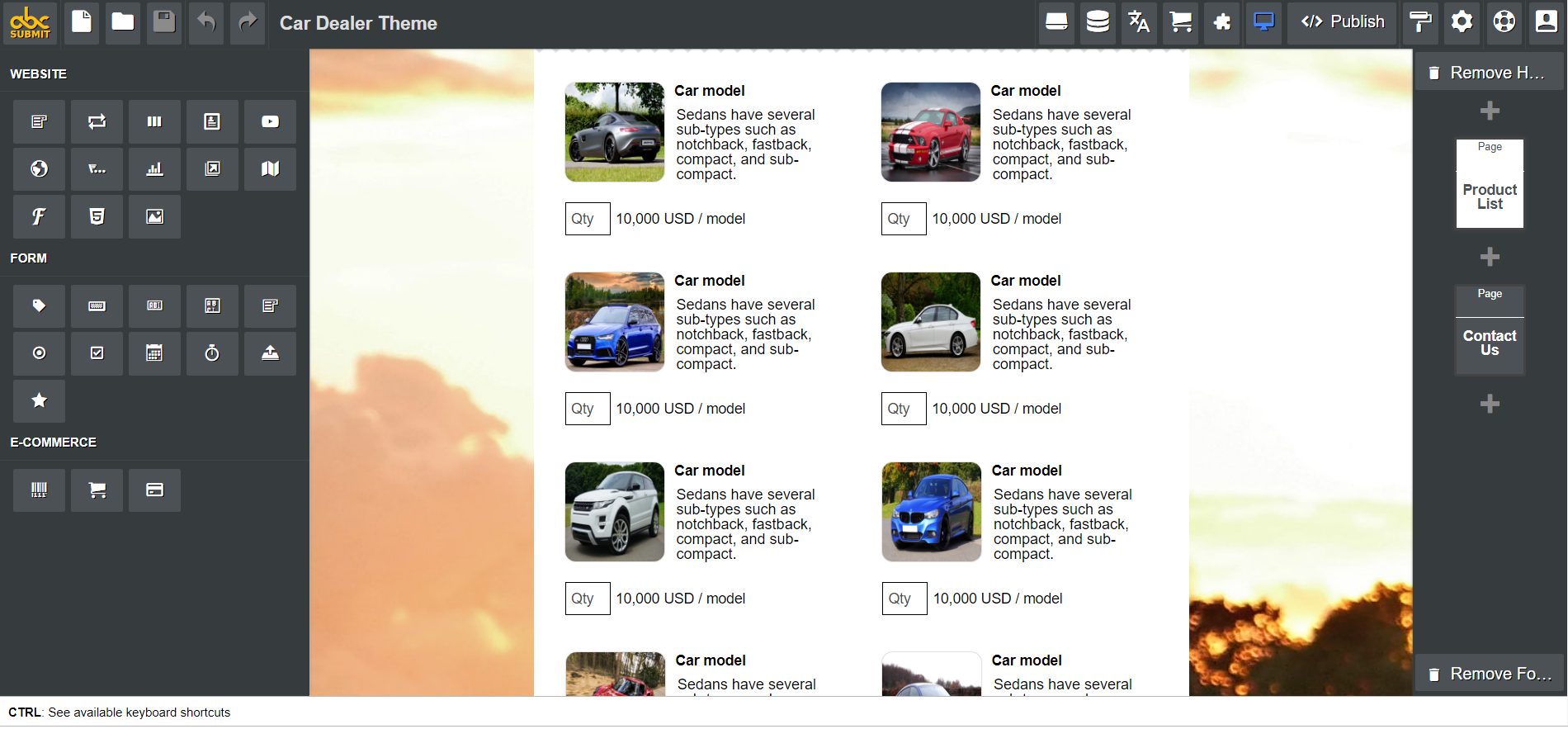Add a text block website element

tap(39, 122)
